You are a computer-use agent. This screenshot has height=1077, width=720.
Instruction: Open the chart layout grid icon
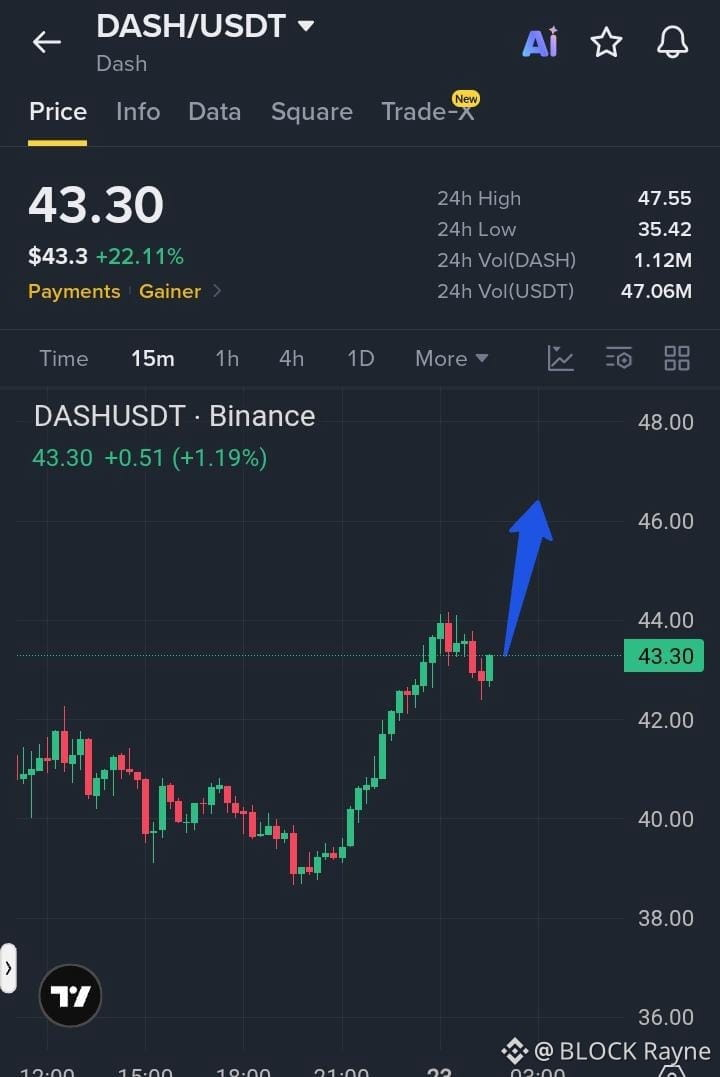tap(677, 359)
